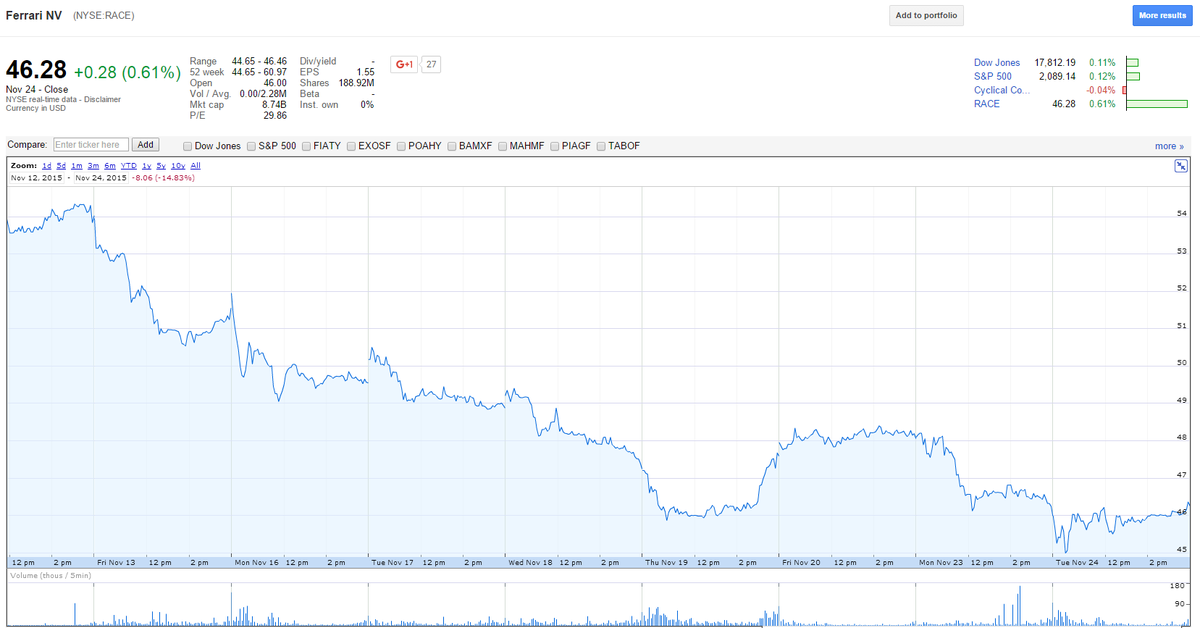
Task: Click the 27 share count bubble
Action: 431,64
